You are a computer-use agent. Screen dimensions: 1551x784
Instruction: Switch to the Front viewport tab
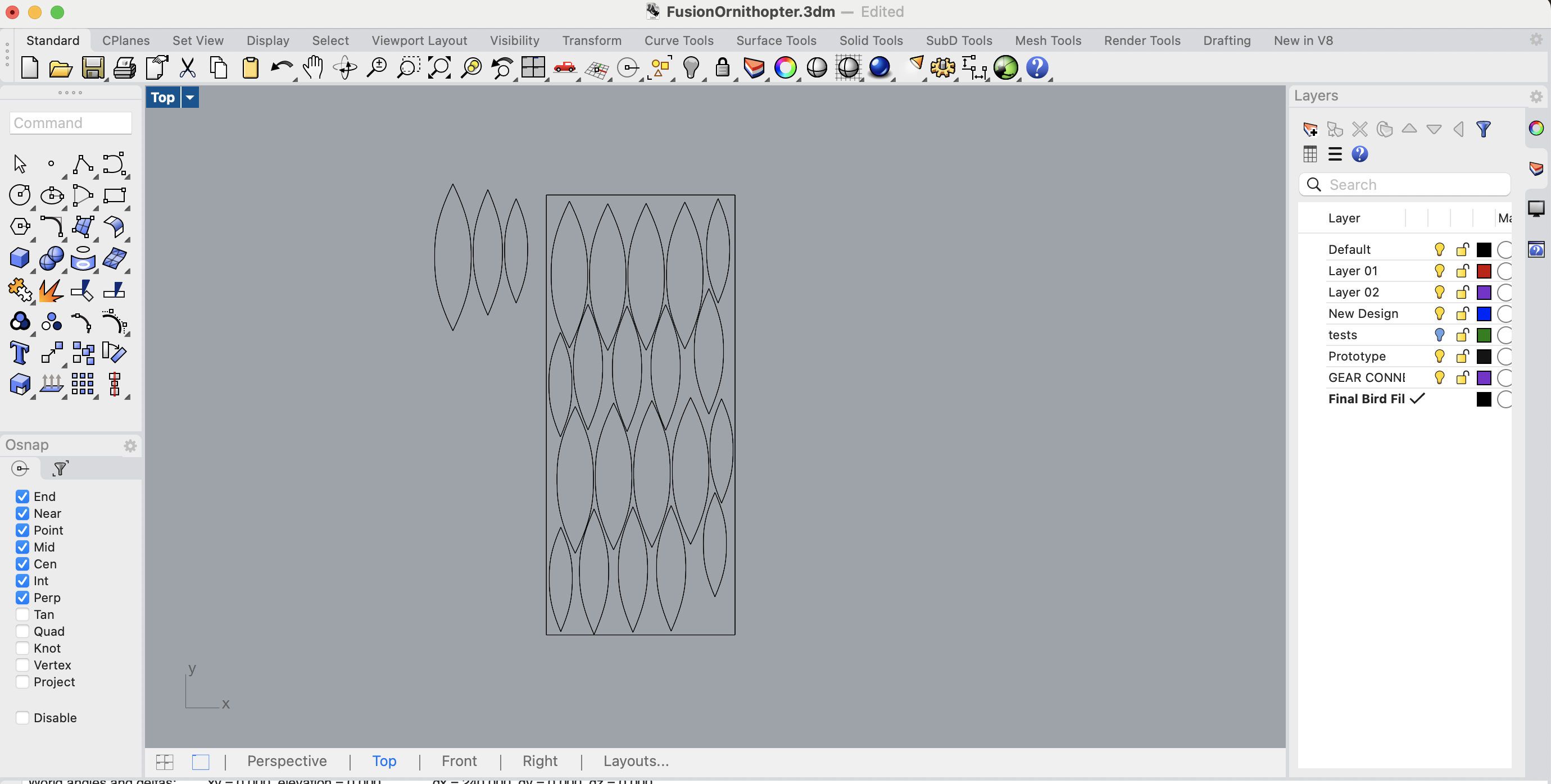[x=459, y=761]
